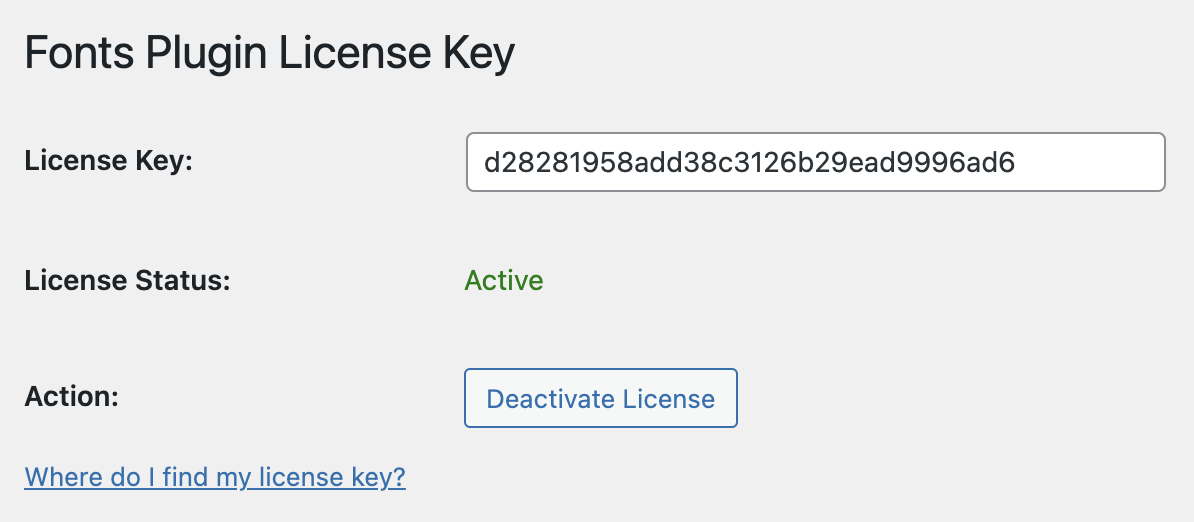Click the 'License Key:' field label
Viewport: 1194px width, 522px height.
(109, 161)
